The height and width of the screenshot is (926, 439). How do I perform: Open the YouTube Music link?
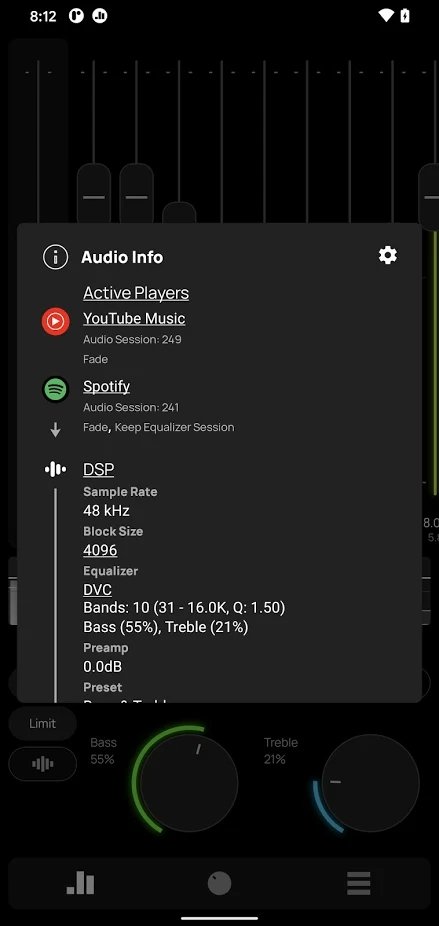click(x=134, y=318)
